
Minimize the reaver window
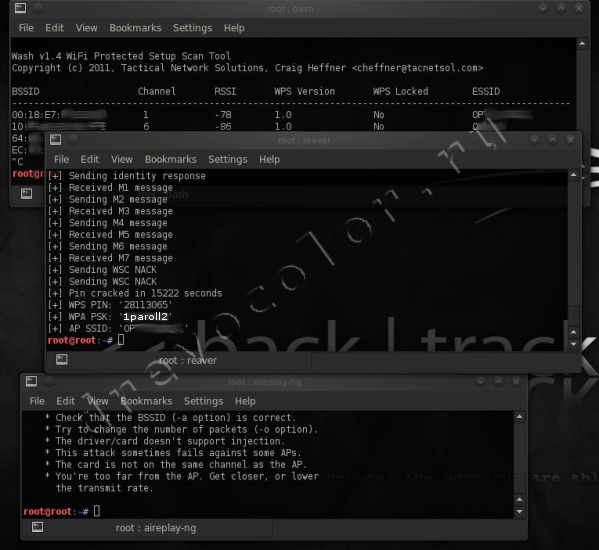tap(534, 140)
